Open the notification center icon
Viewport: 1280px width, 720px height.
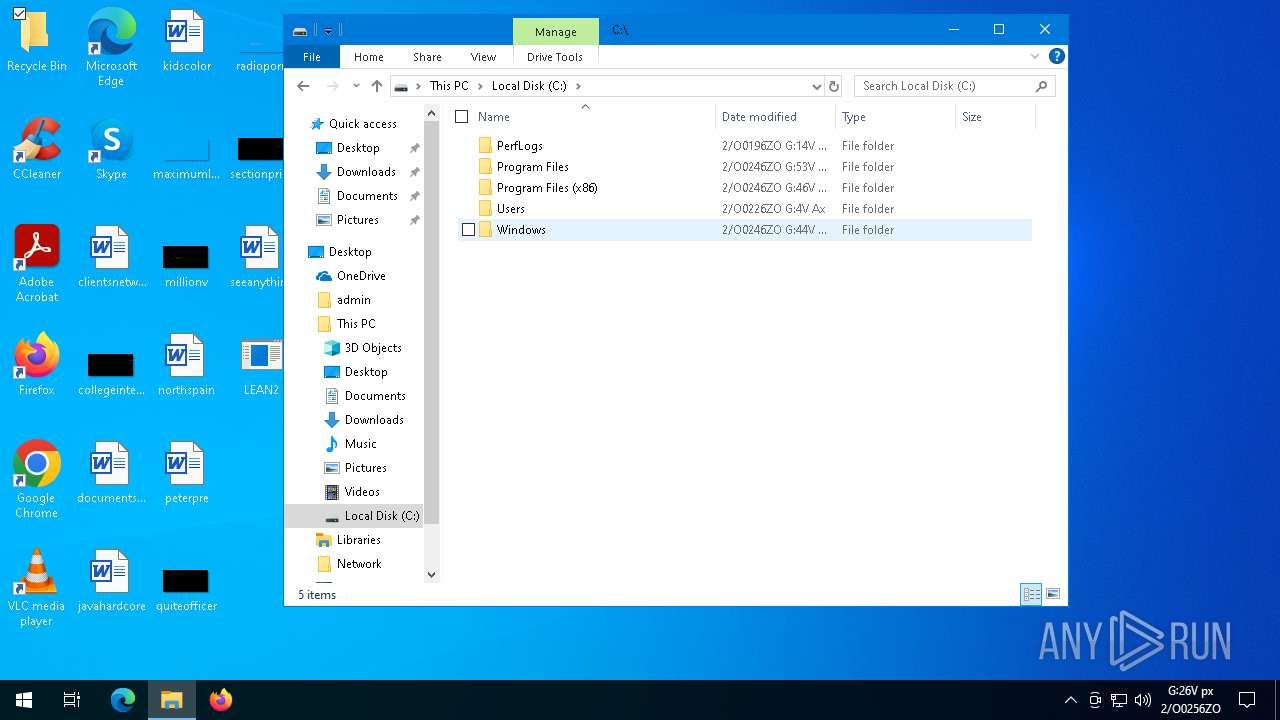(1247, 700)
